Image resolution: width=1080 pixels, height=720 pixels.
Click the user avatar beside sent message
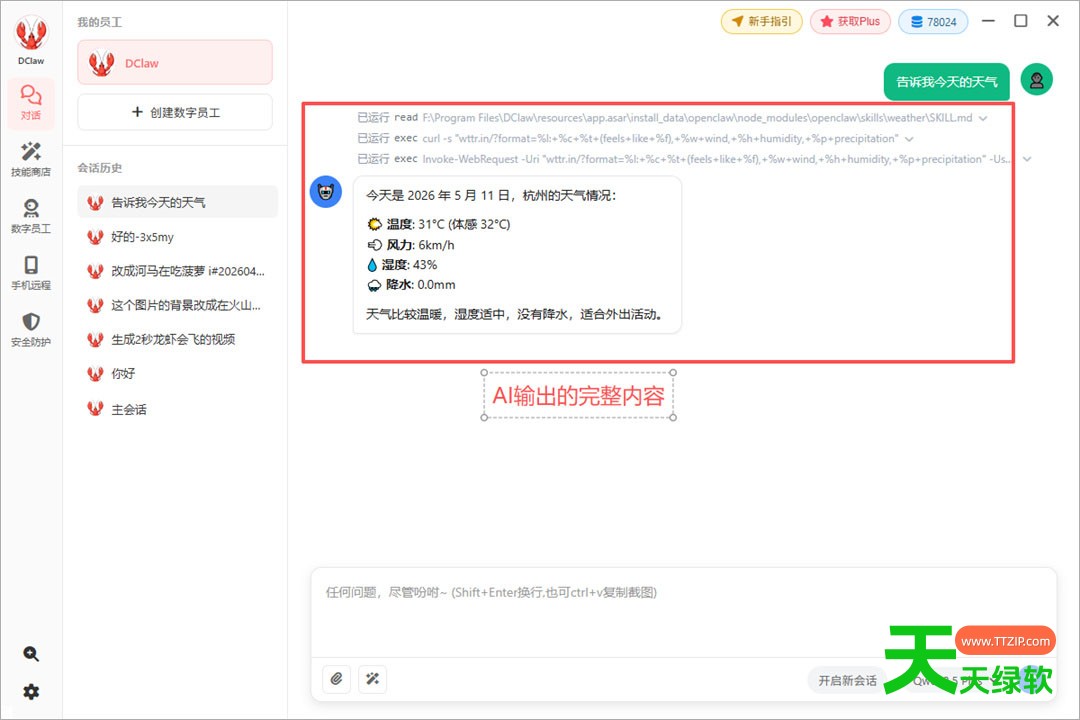(x=1037, y=80)
